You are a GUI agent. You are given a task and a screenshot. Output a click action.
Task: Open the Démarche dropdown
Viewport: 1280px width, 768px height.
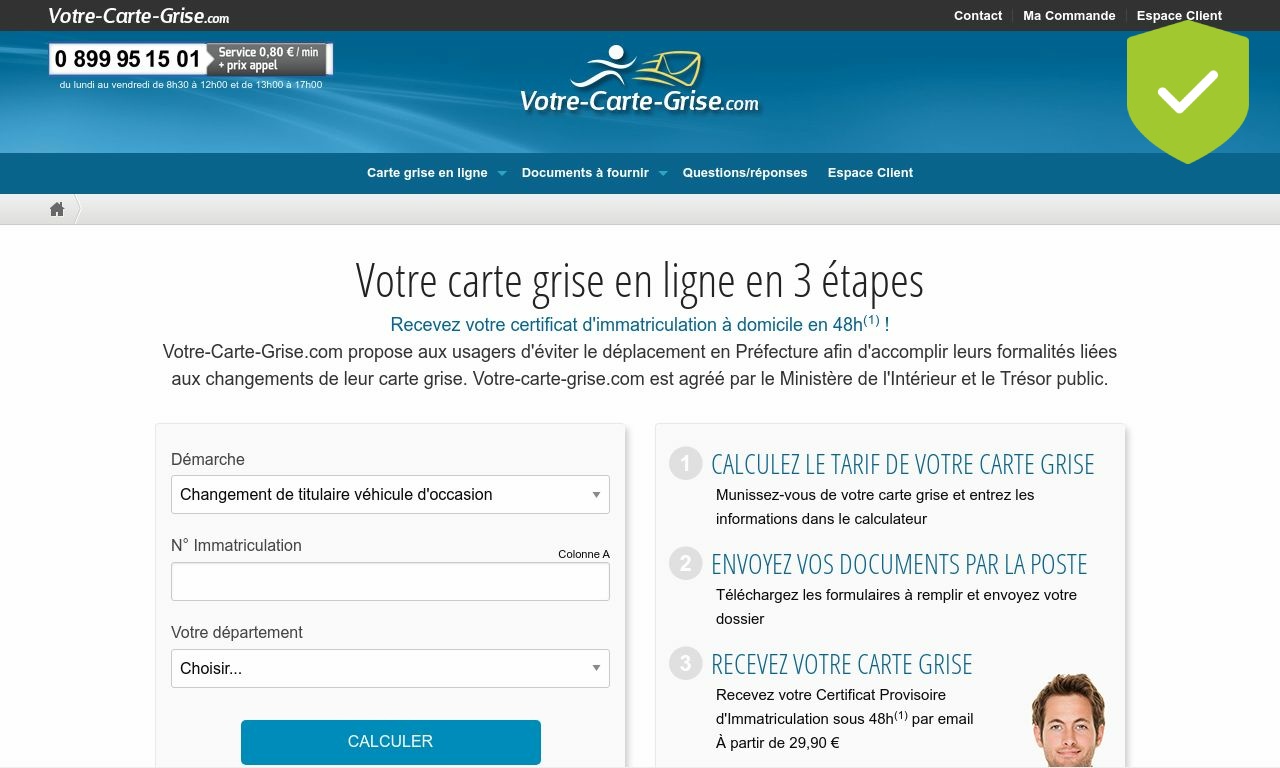(390, 494)
